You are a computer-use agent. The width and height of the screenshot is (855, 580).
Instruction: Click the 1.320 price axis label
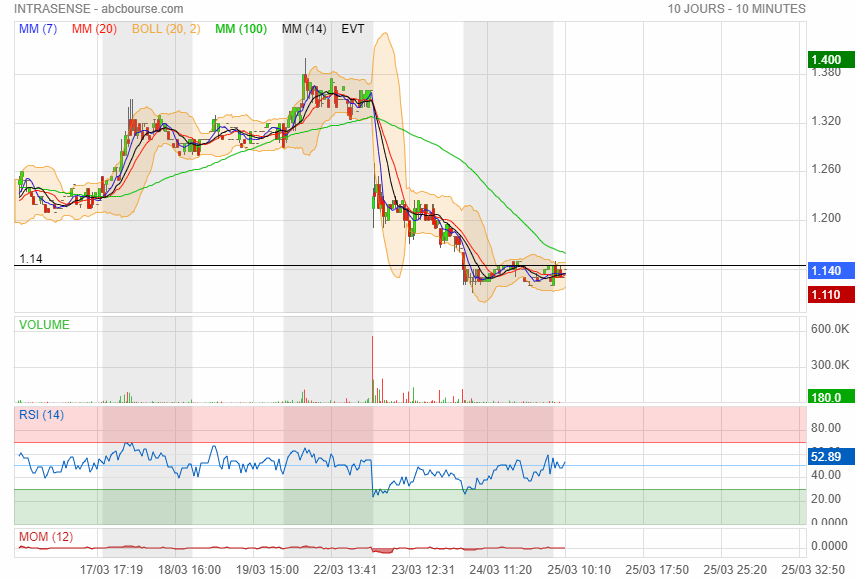826,121
